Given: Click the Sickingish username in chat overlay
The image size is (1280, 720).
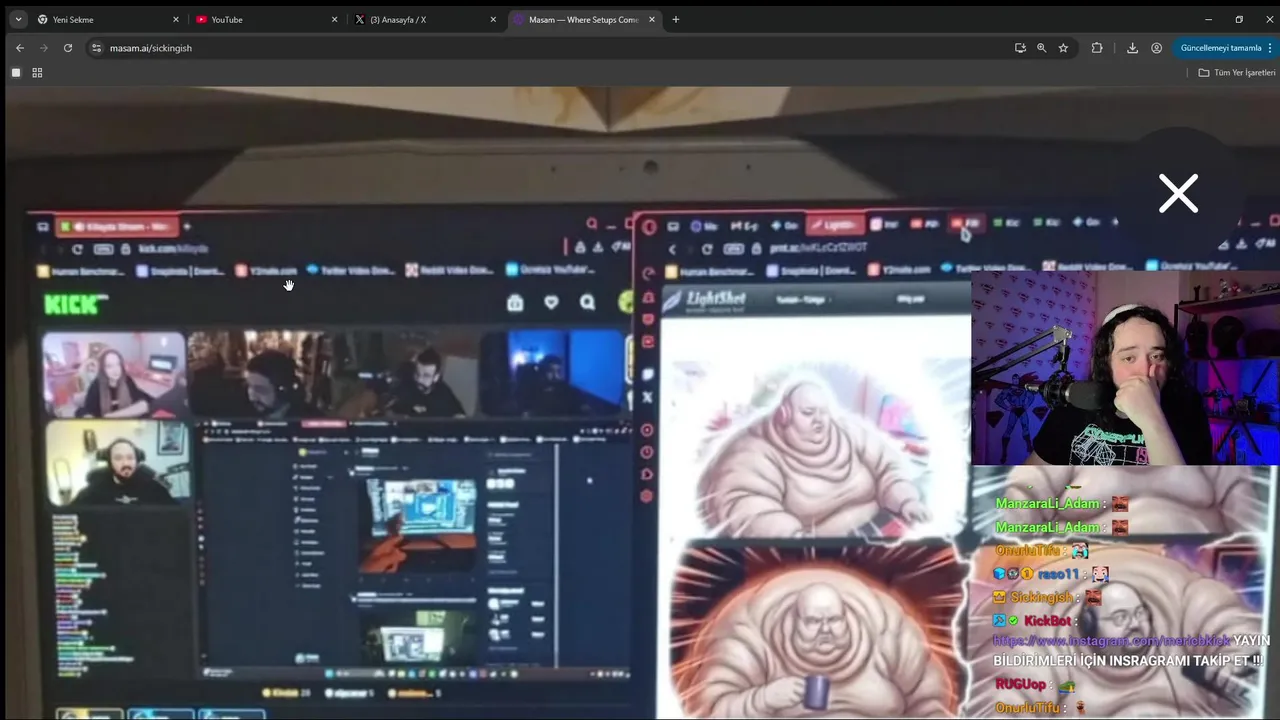Looking at the screenshot, I should [x=1041, y=597].
